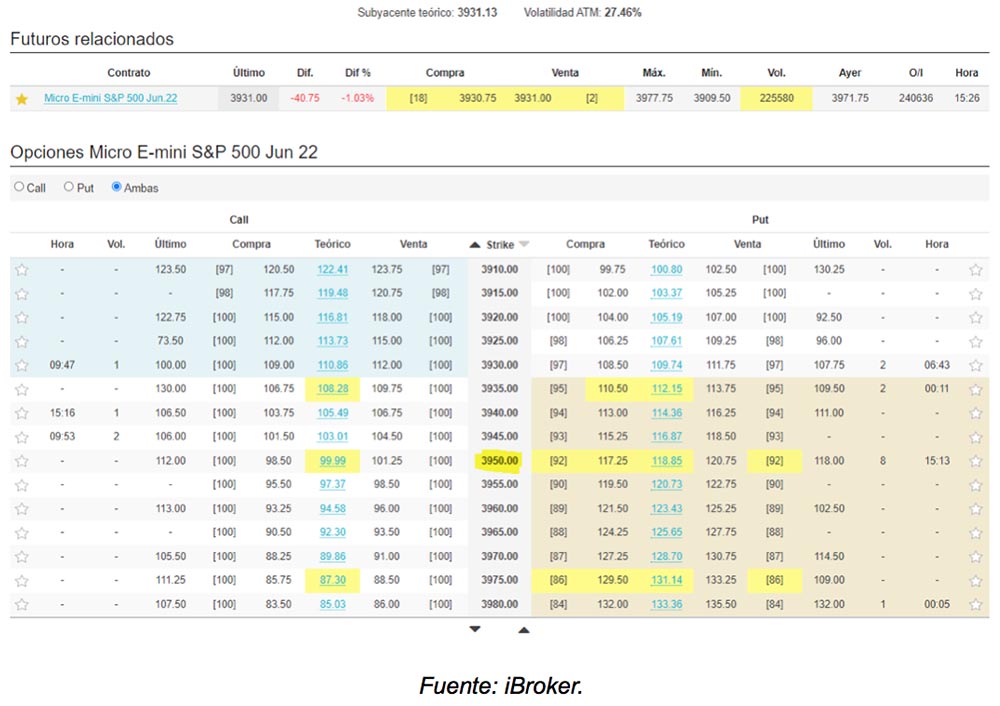Image resolution: width=1000 pixels, height=706 pixels.
Task: Star the put option at strike 3930.00
Action: (x=976, y=365)
